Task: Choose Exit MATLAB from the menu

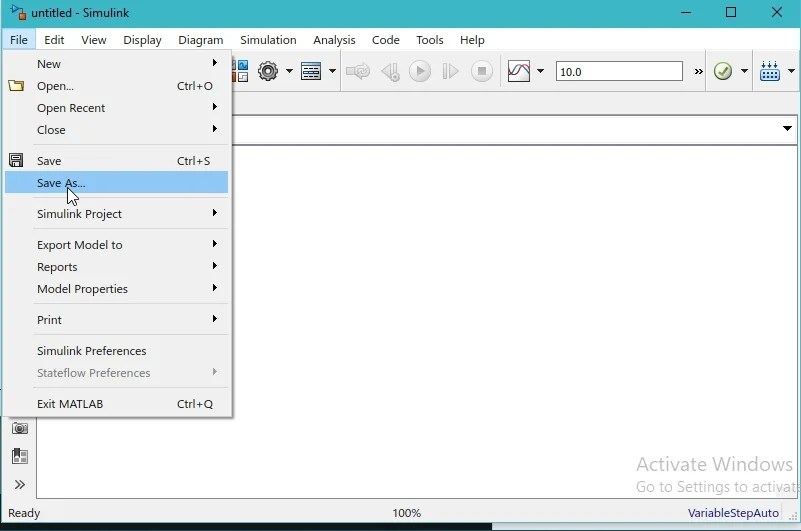Action: click(116, 404)
